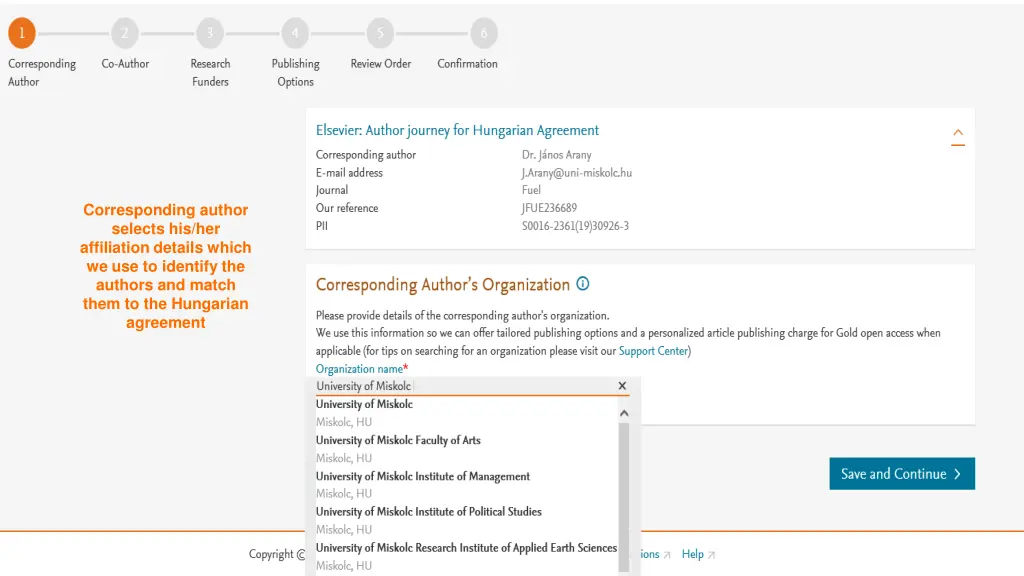Click the Research Funders step label
This screenshot has width=1024, height=576.
[210, 72]
